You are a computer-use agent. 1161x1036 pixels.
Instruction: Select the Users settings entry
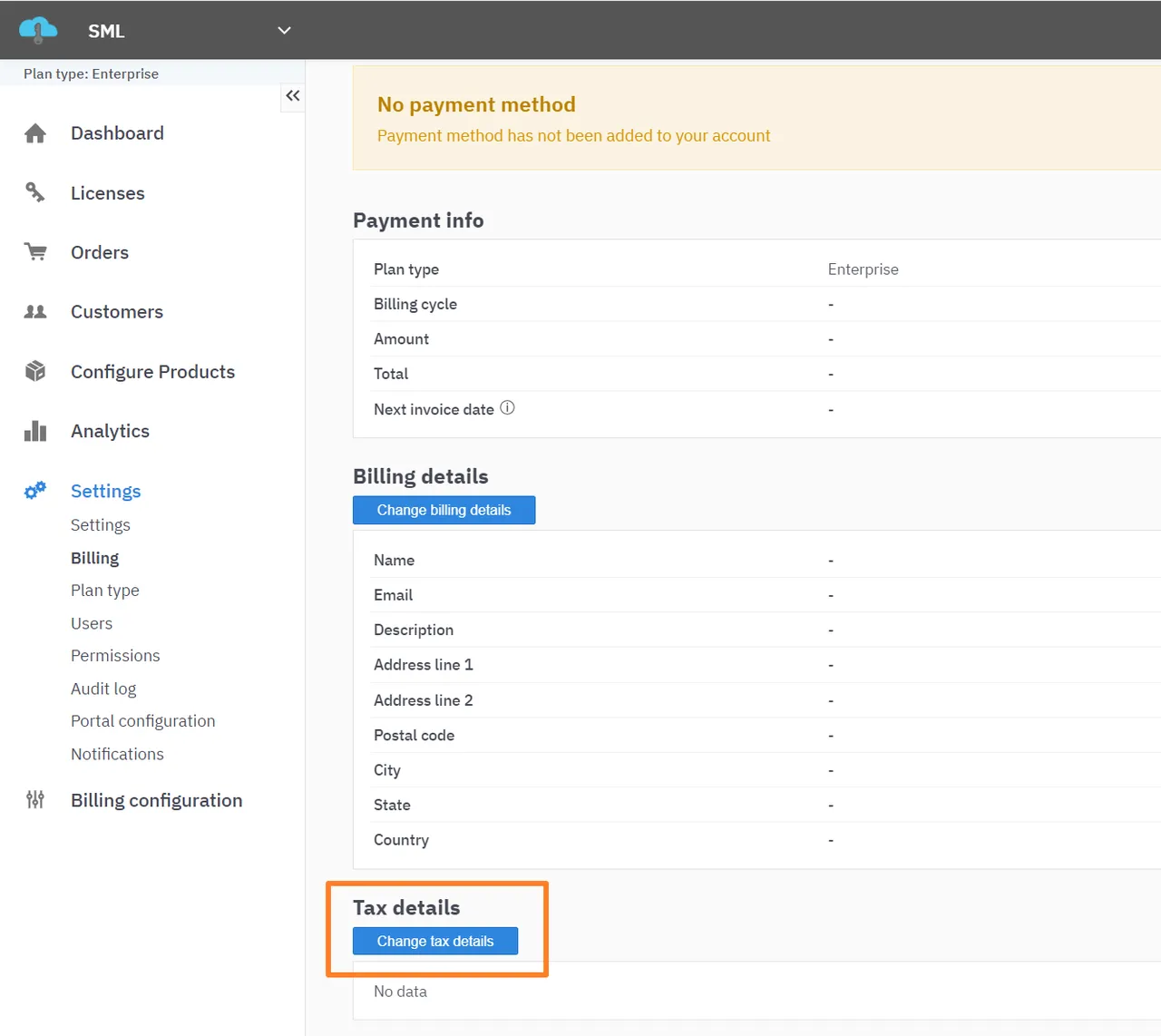point(91,623)
